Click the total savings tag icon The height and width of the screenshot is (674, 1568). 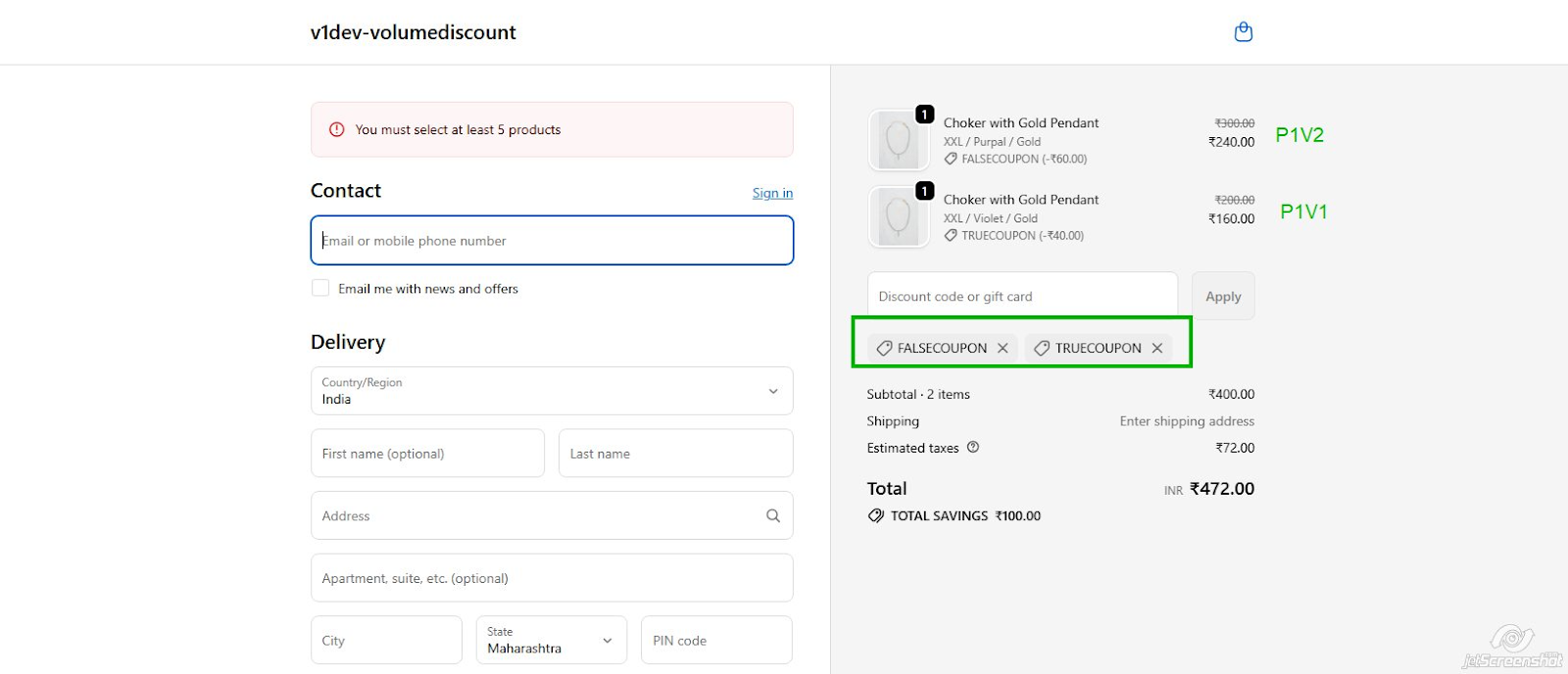(x=875, y=516)
